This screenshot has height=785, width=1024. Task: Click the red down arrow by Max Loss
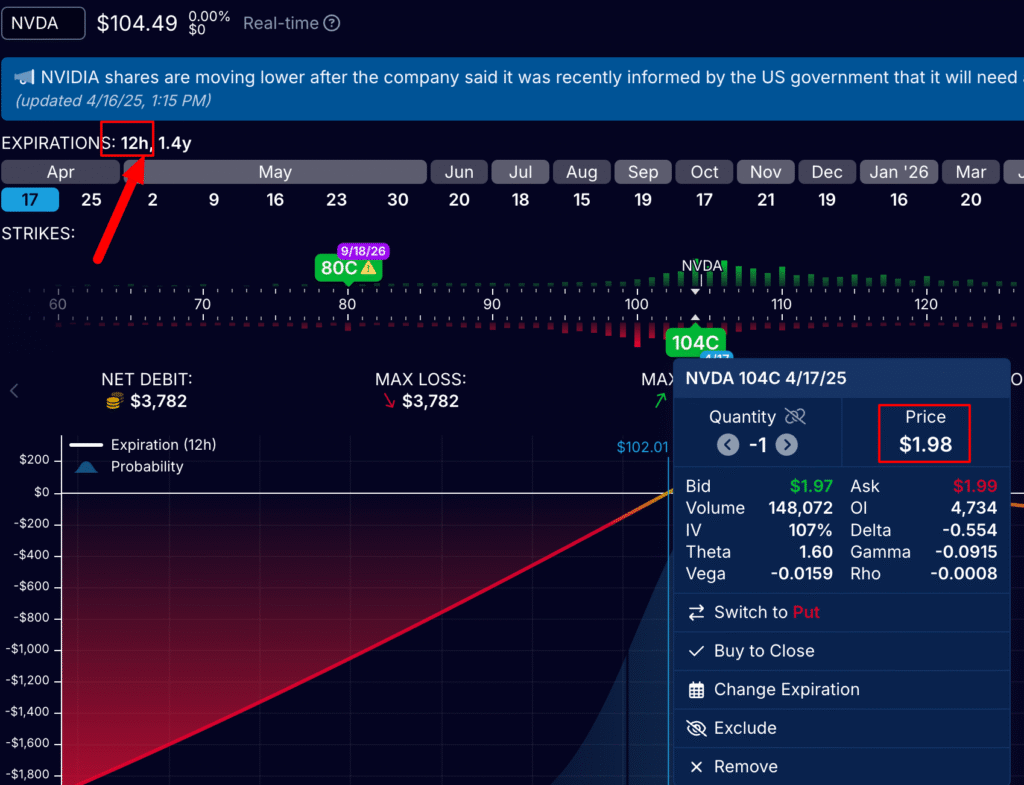tap(389, 401)
